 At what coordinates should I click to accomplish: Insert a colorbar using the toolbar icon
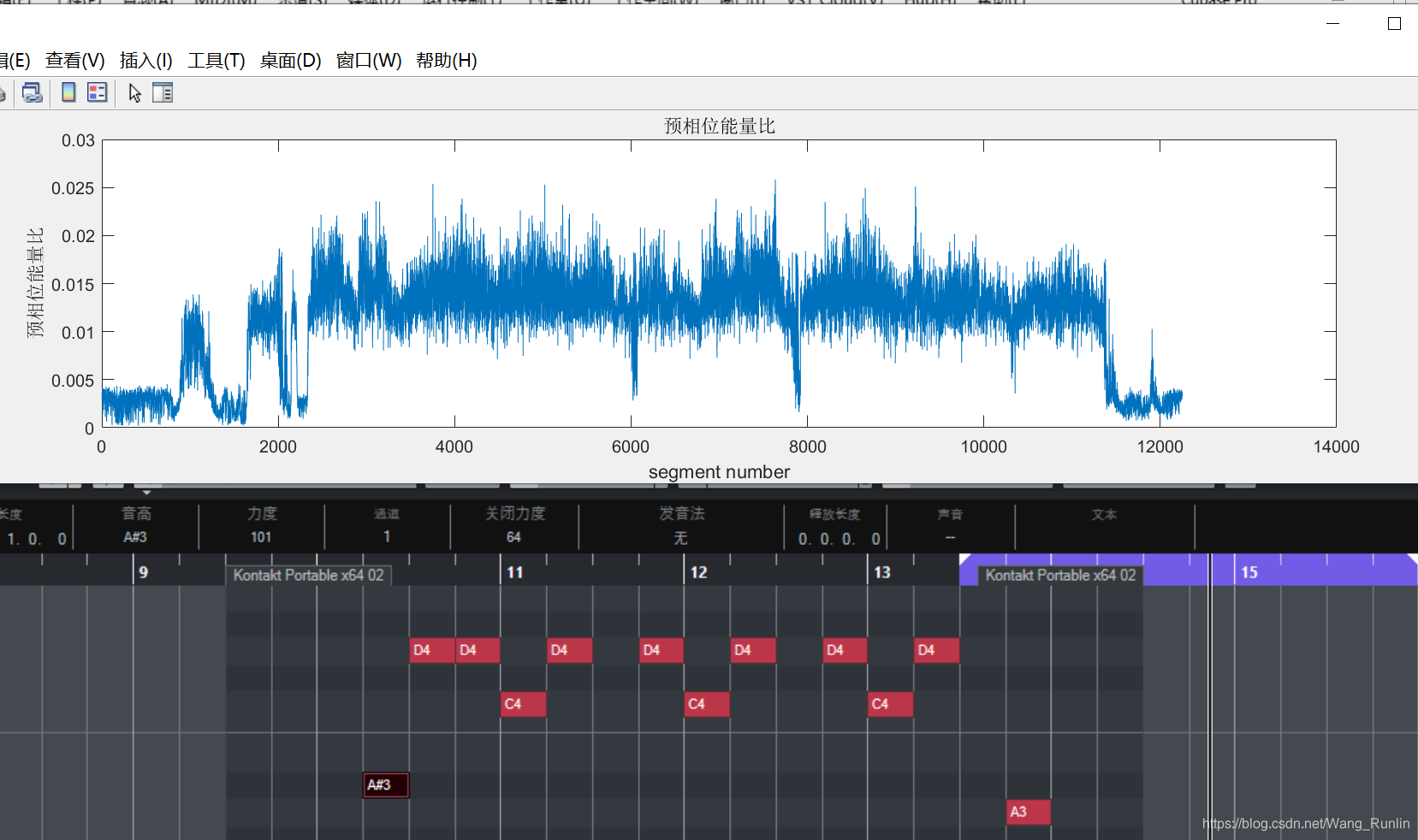[x=68, y=92]
